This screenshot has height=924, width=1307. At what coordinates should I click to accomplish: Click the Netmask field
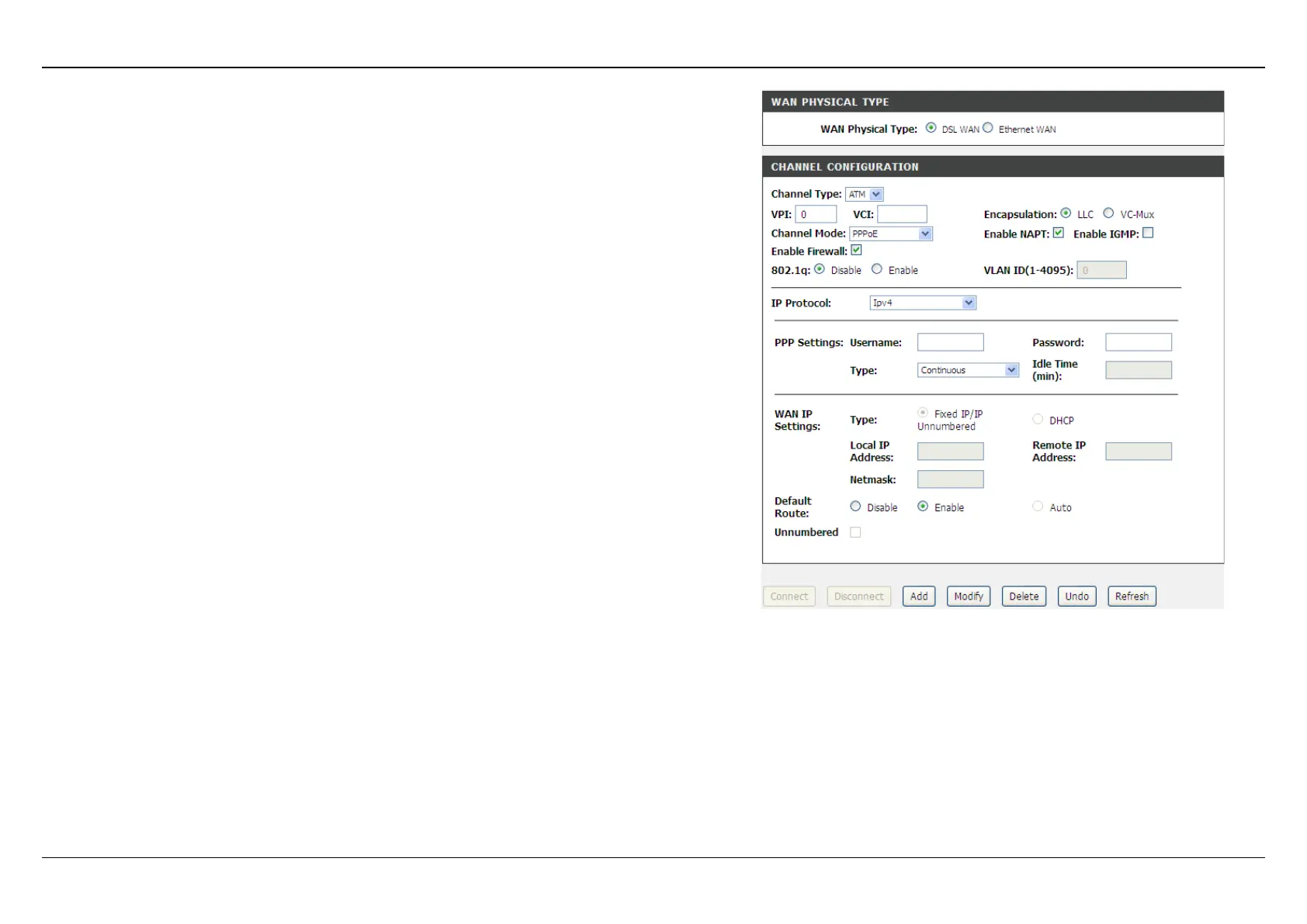tap(950, 479)
